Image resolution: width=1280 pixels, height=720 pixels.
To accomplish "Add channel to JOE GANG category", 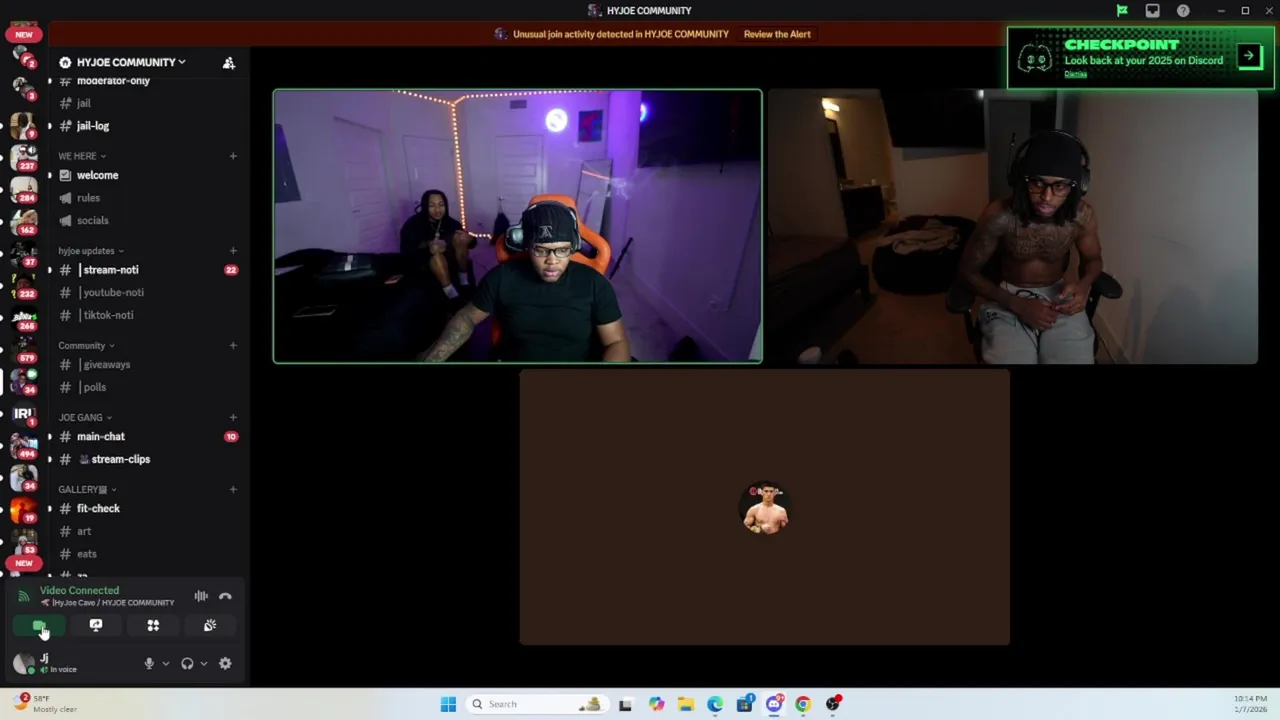I will click(233, 417).
